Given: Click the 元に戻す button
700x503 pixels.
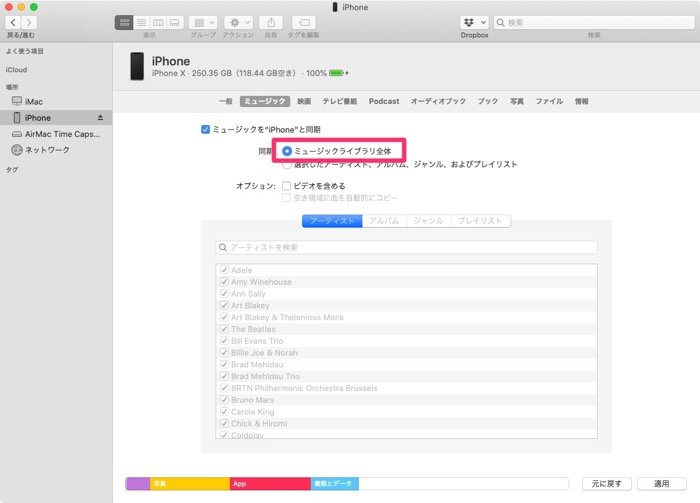Looking at the screenshot, I should tap(606, 484).
